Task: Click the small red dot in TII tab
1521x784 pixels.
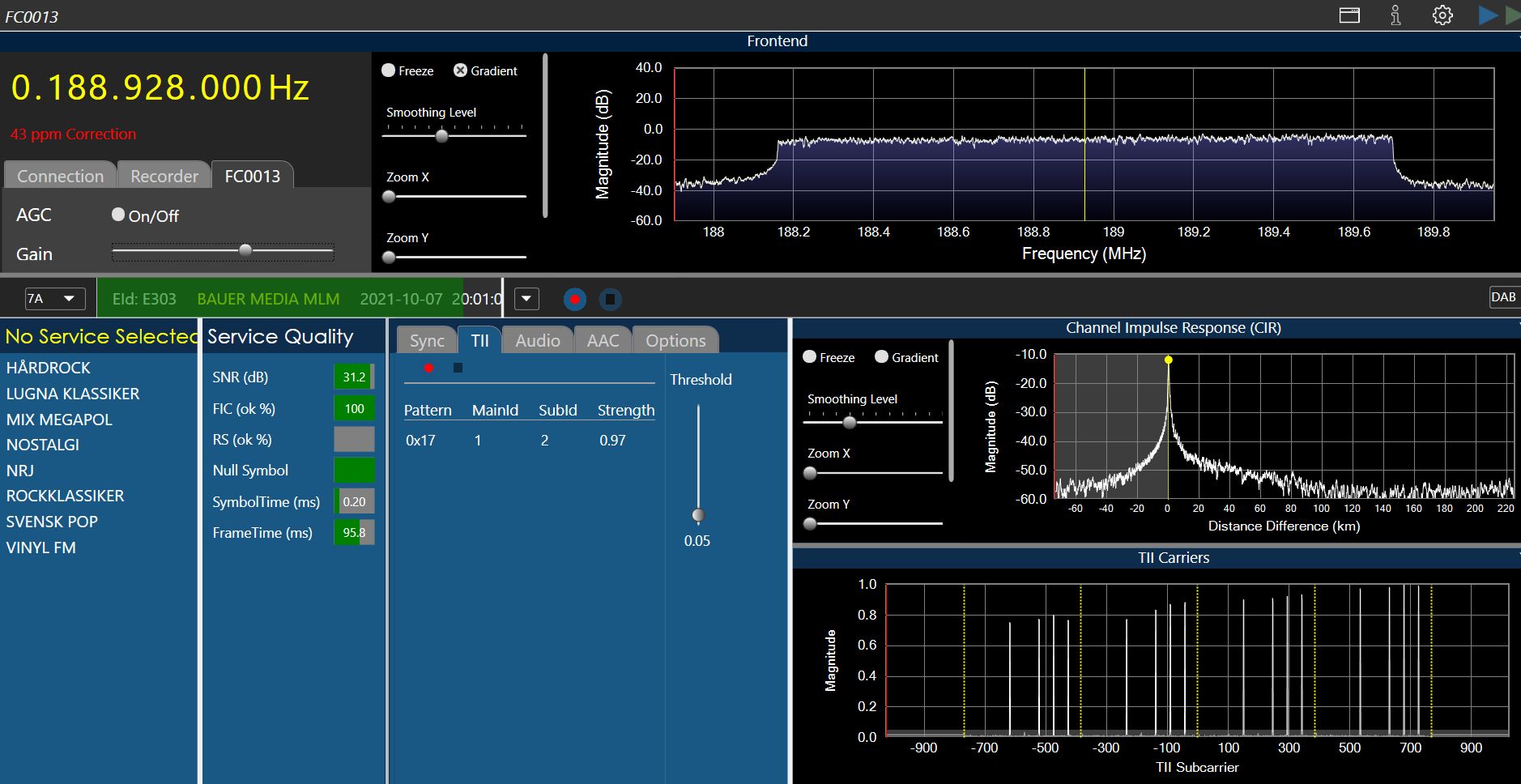Action: (x=428, y=369)
